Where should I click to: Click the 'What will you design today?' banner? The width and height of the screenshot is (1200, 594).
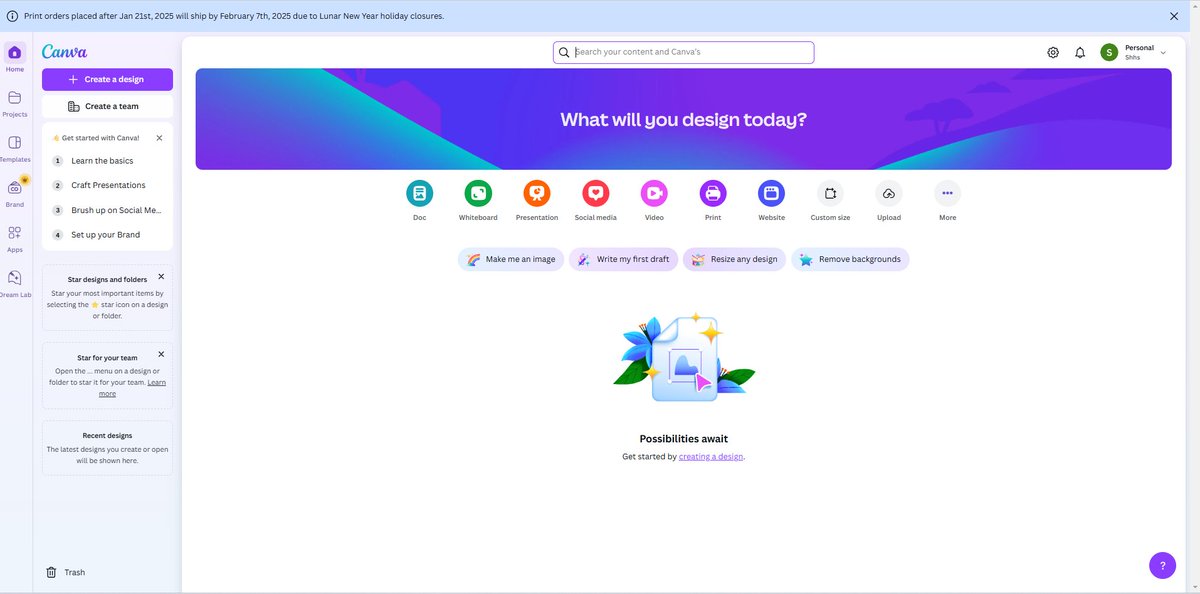pyautogui.click(x=683, y=119)
